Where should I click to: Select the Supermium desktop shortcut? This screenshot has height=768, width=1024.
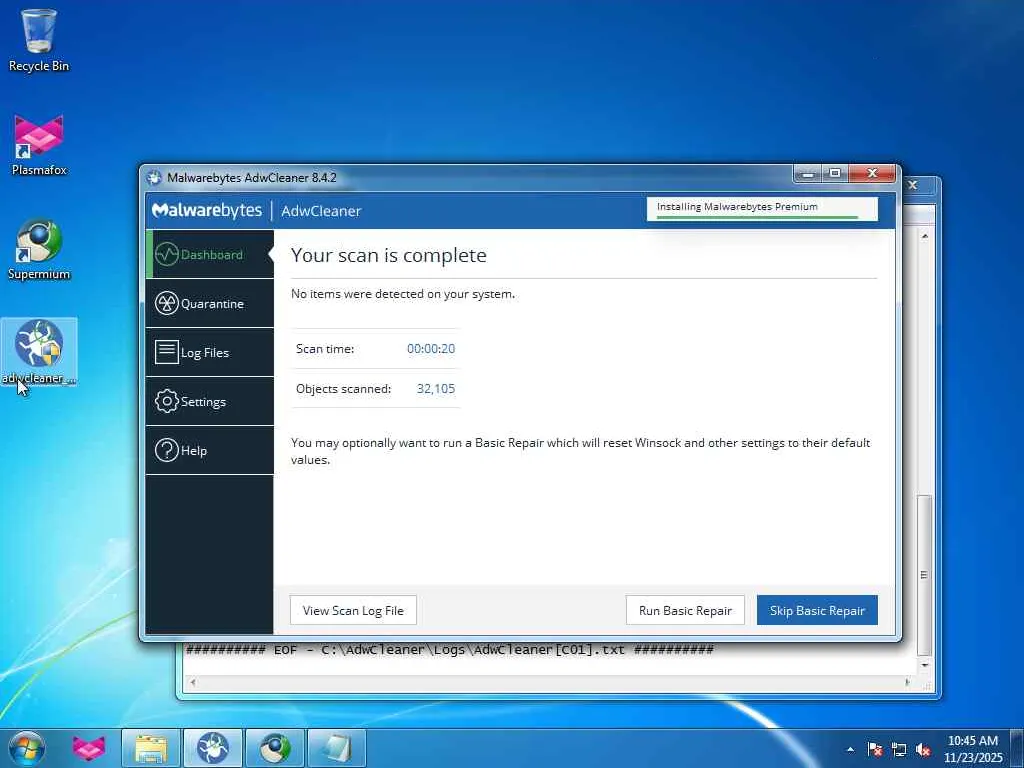(x=39, y=249)
